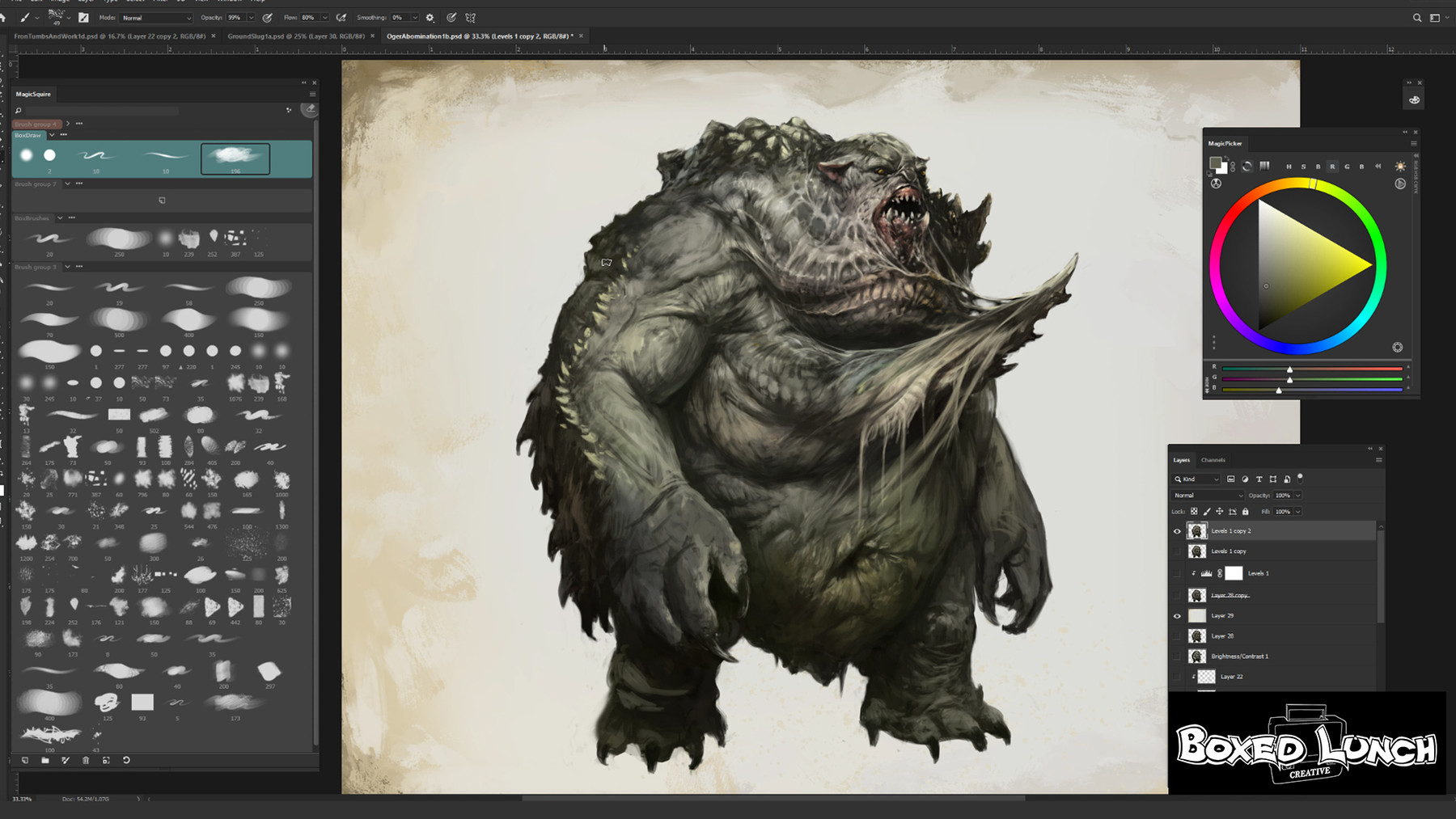
Task: Click the pressure-for-opacity icon next to Opacity
Action: 267,17
